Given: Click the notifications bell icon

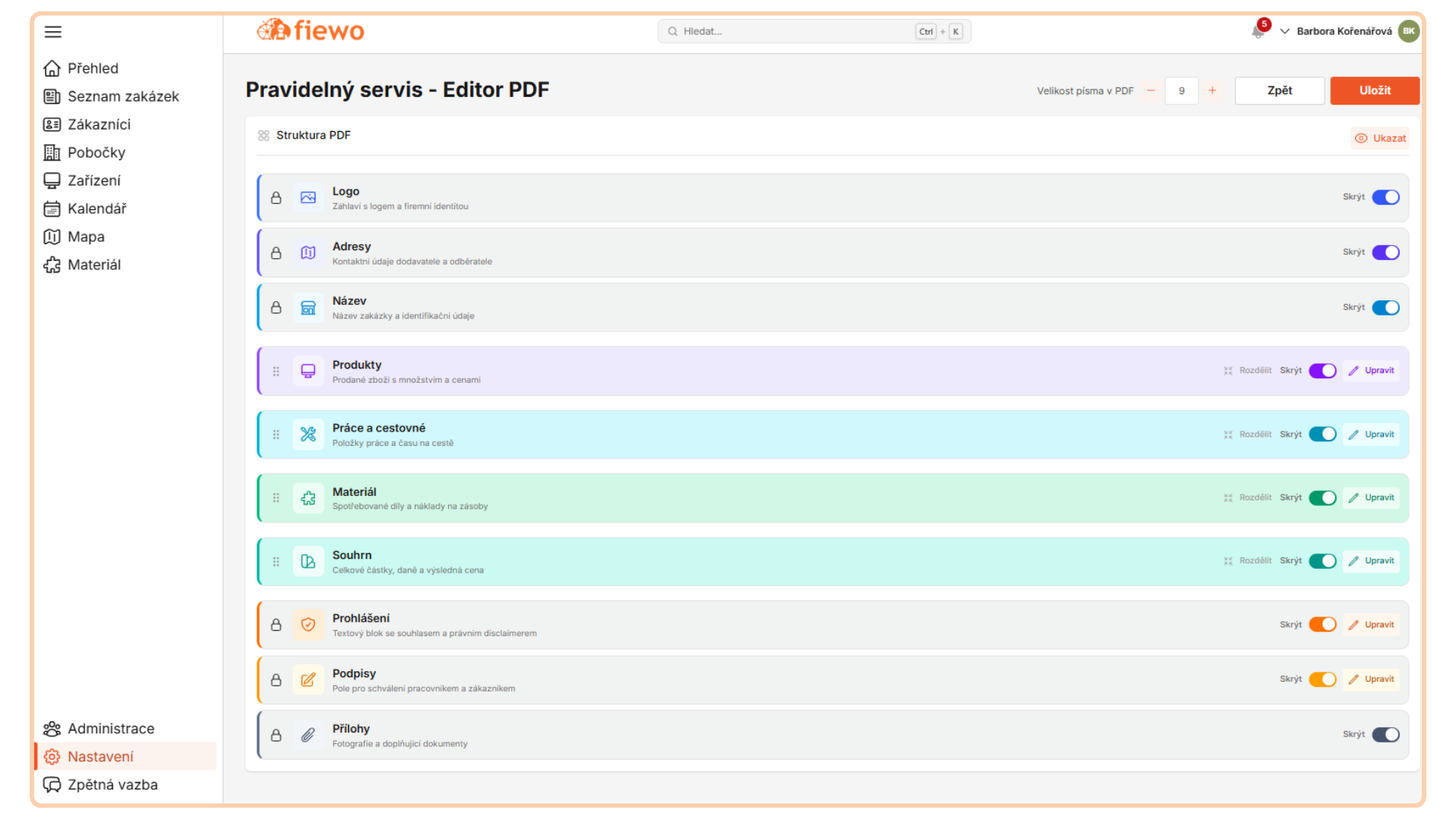Looking at the screenshot, I should [1258, 32].
